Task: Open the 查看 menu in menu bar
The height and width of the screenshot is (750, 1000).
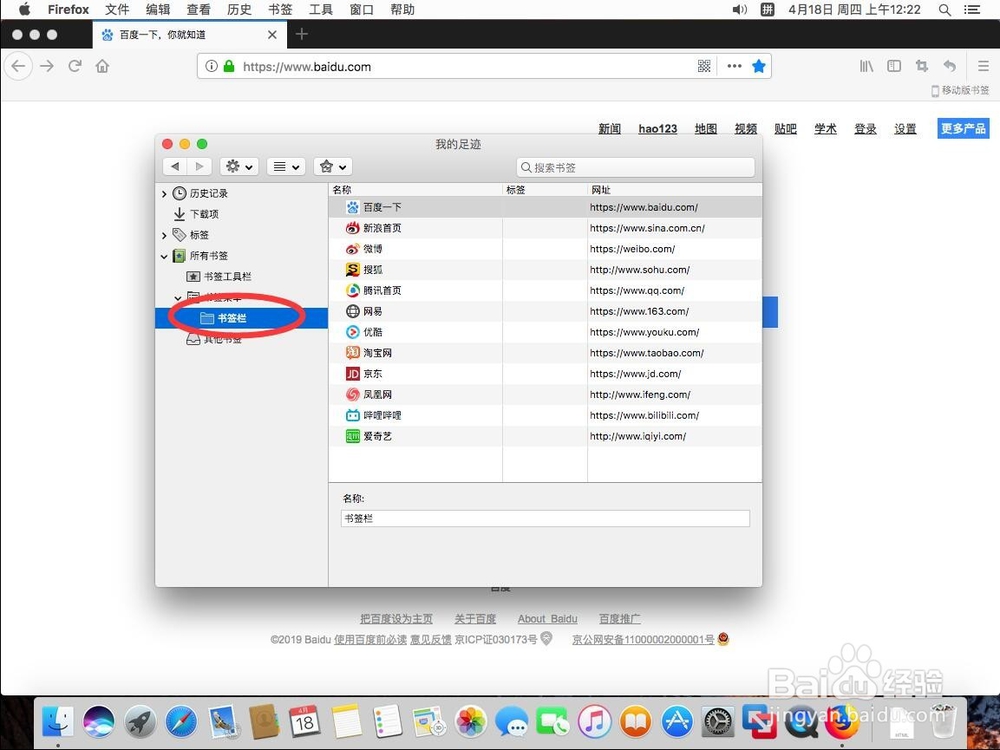Action: [x=198, y=10]
